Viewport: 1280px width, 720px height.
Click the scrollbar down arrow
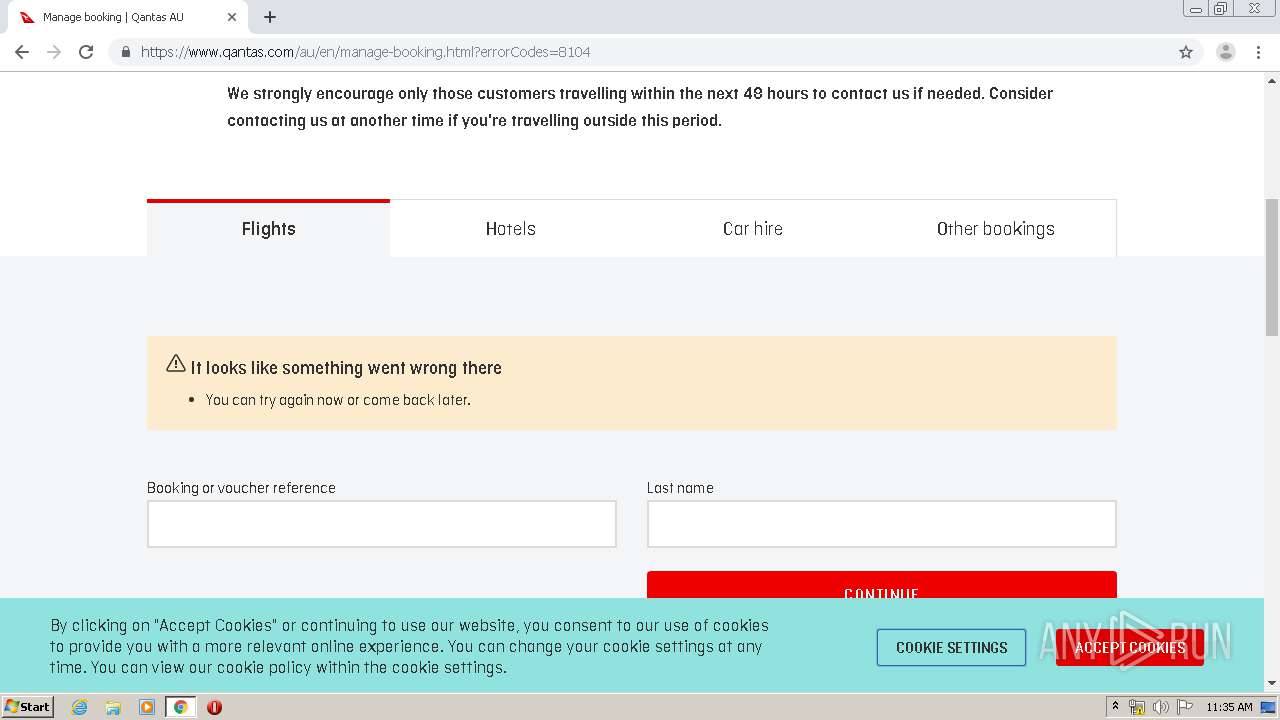(1272, 683)
